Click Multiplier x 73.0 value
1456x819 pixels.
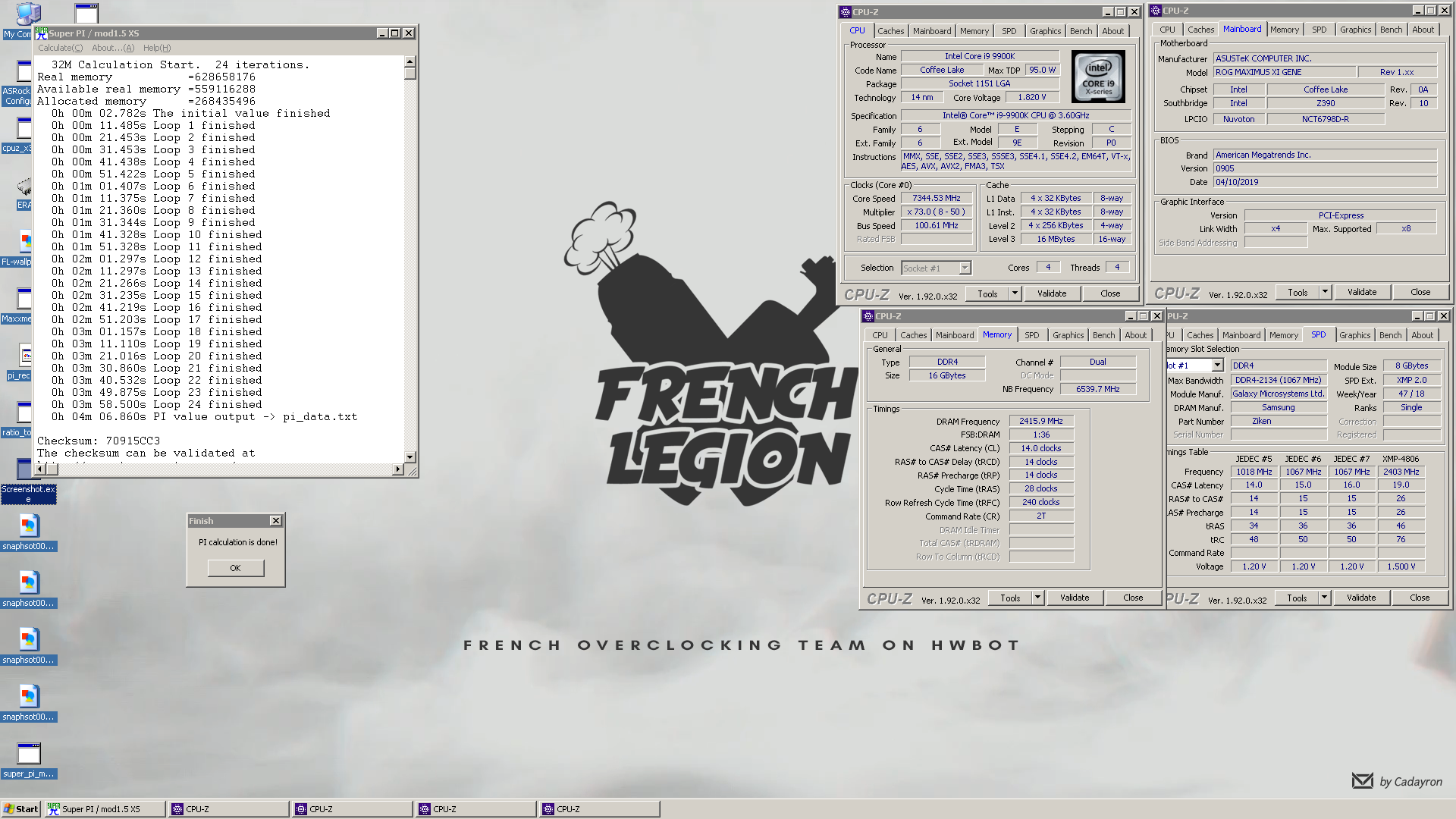(936, 212)
